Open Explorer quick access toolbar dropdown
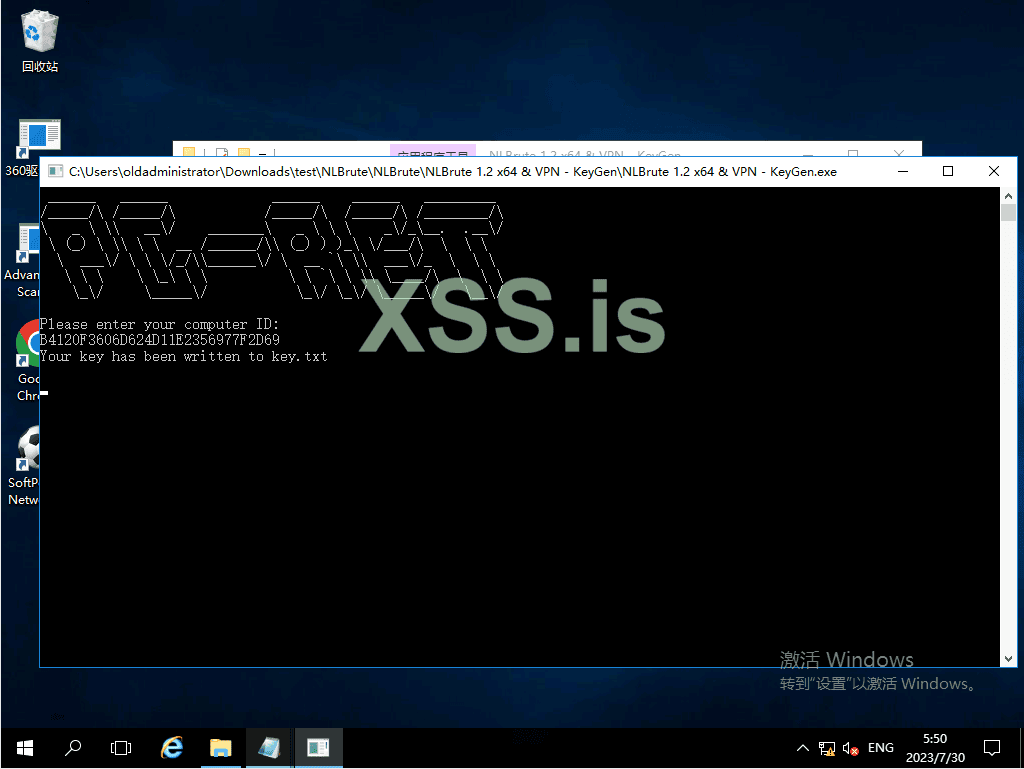Screen dimensions: 1024x769 [x=263, y=153]
